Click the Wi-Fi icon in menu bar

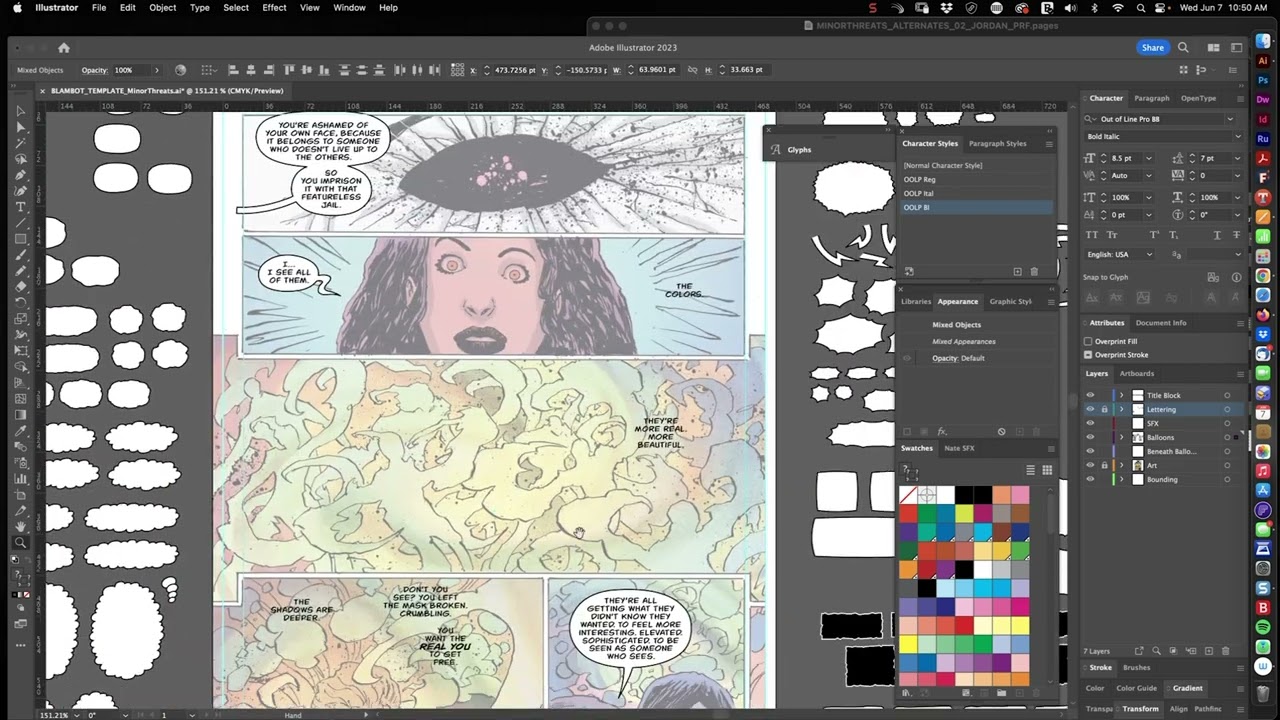point(1117,8)
